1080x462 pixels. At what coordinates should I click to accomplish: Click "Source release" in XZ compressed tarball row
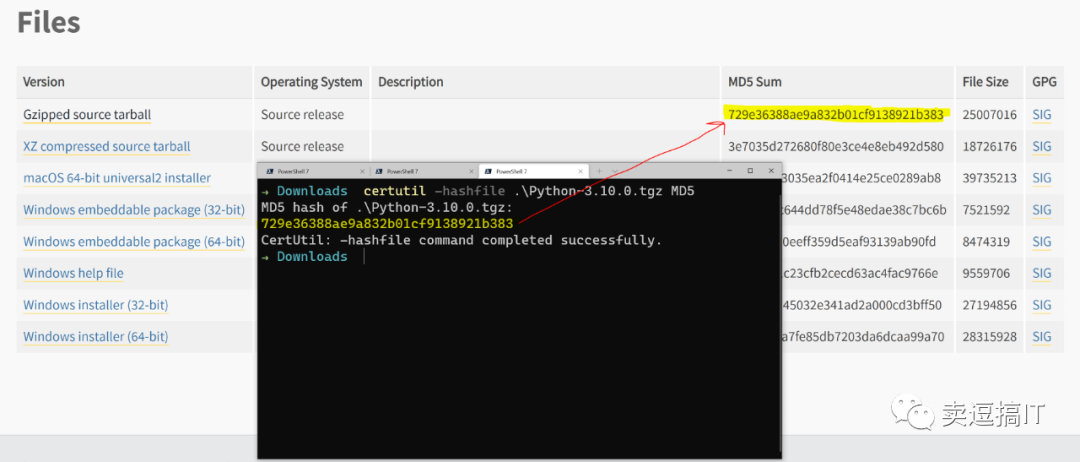(x=302, y=147)
